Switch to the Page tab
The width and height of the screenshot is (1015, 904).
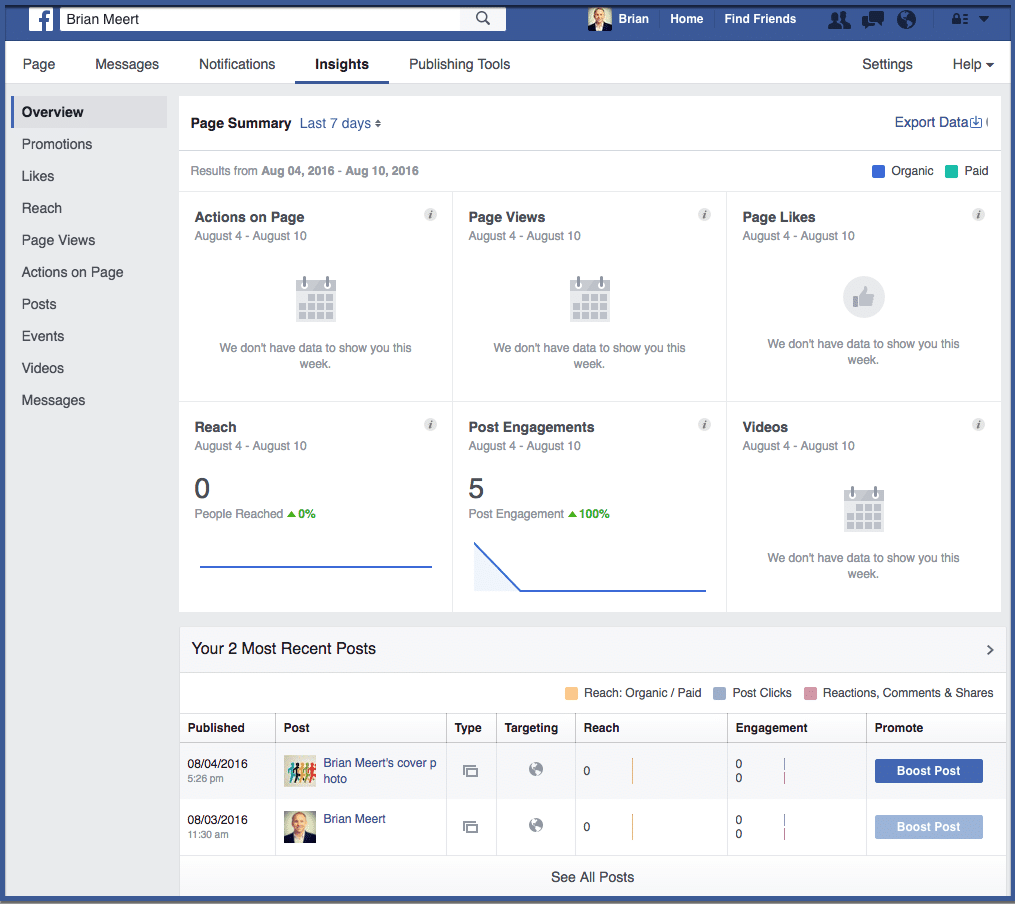pos(39,64)
